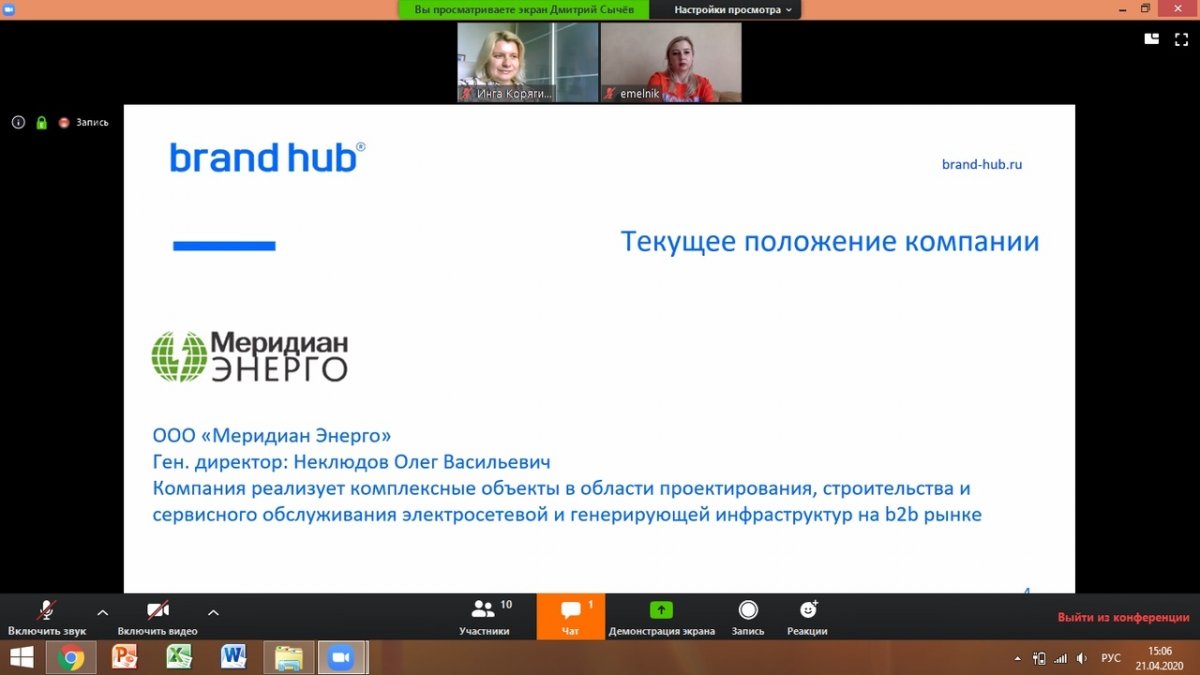Open video options chevron next to camera
1200x675 pixels.
pos(212,613)
